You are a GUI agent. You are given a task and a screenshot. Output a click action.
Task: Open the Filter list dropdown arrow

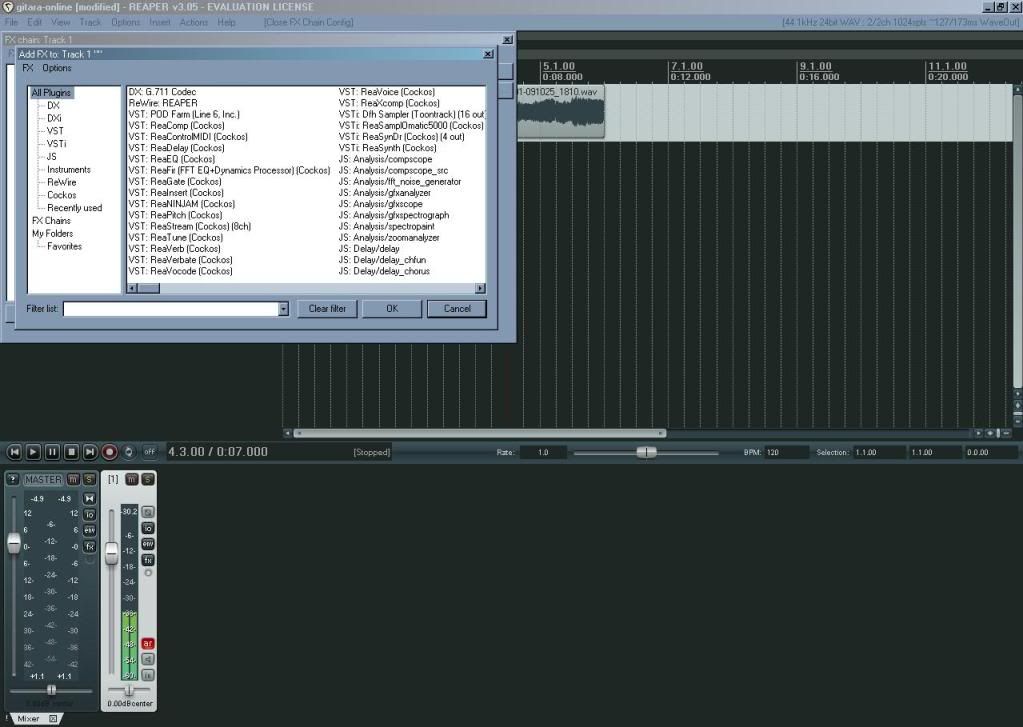click(x=283, y=309)
